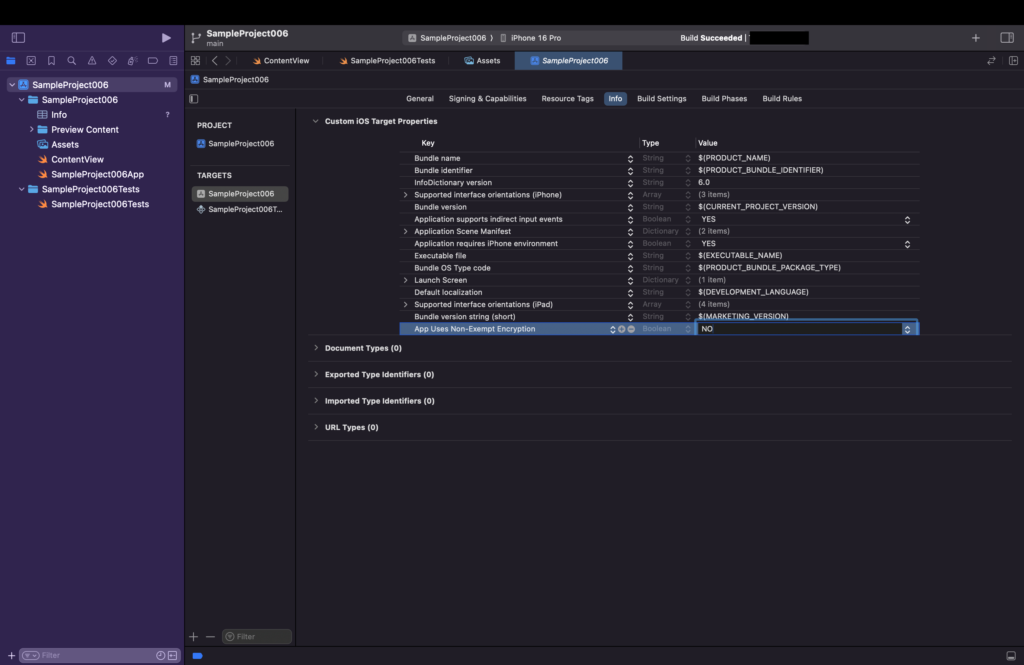Expand the Application Scene Manifest row
The height and width of the screenshot is (665, 1024).
click(406, 231)
